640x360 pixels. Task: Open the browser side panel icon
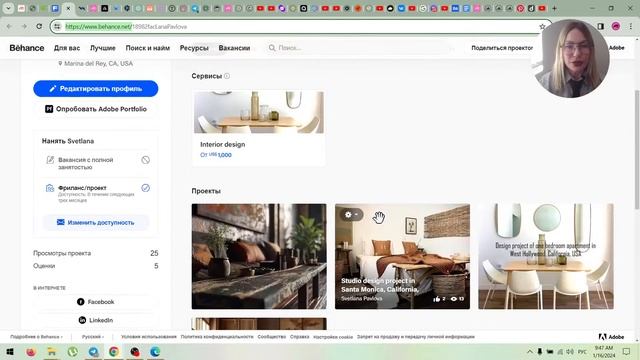point(600,27)
